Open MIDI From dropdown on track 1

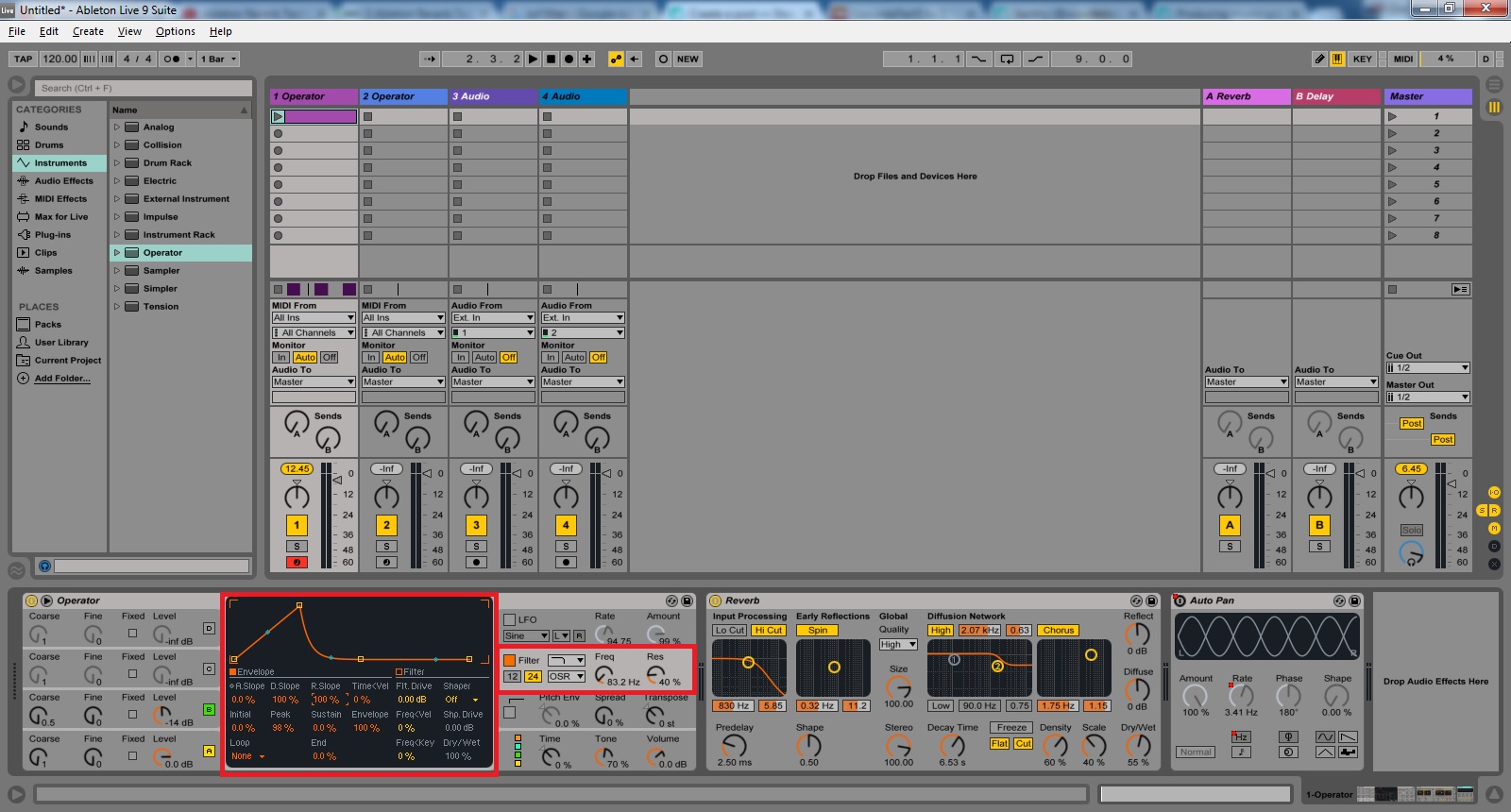[x=314, y=318]
